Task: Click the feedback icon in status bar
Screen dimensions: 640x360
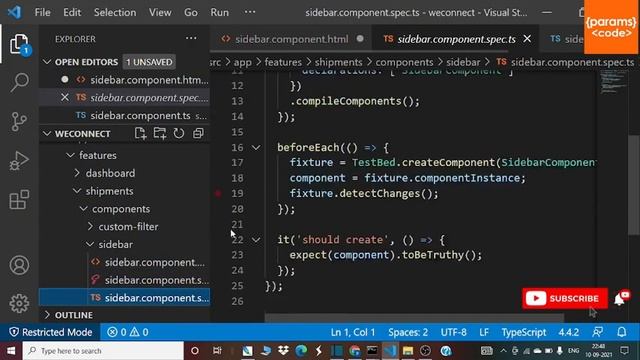Action: point(598,332)
